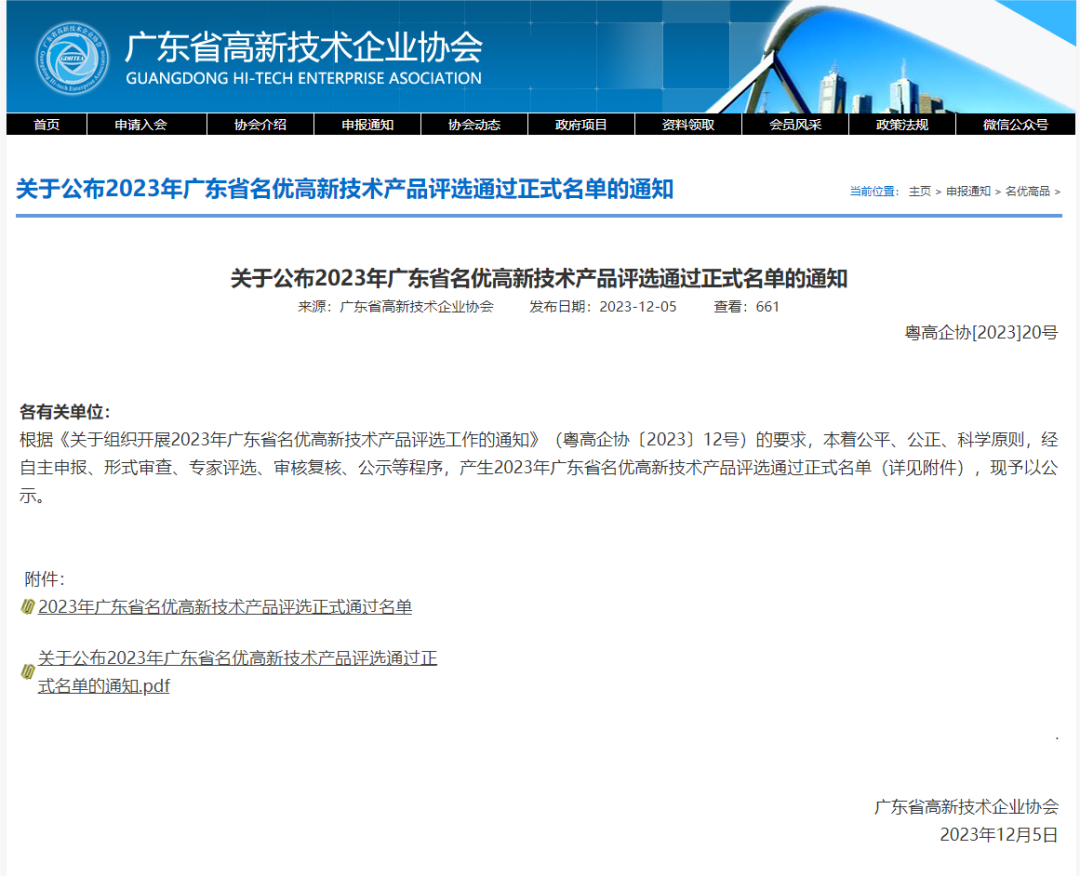Click the 名优高品 breadcrumb link
This screenshot has width=1080, height=876.
pos(1027,191)
